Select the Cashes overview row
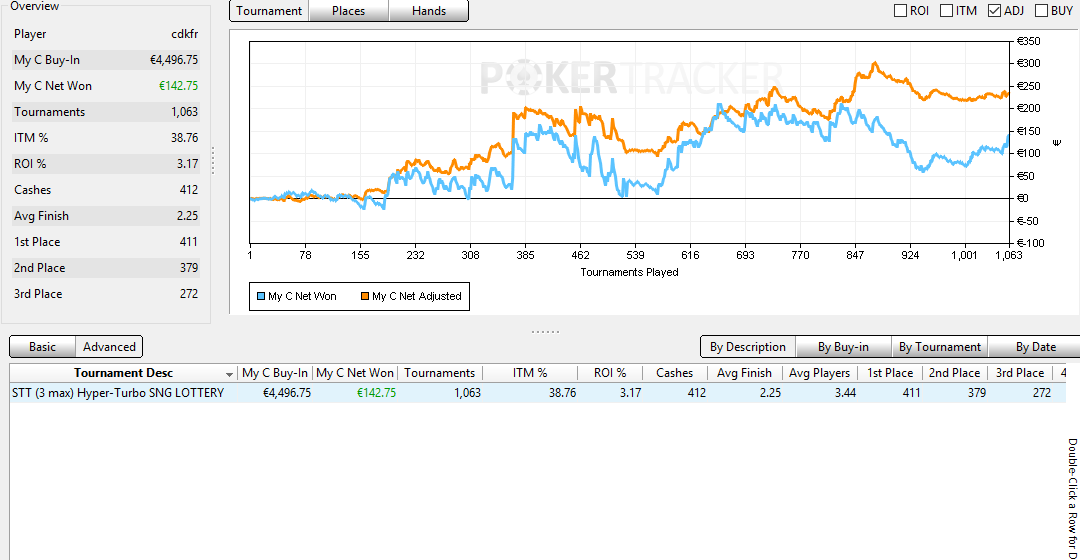This screenshot has width=1080, height=560. click(106, 189)
